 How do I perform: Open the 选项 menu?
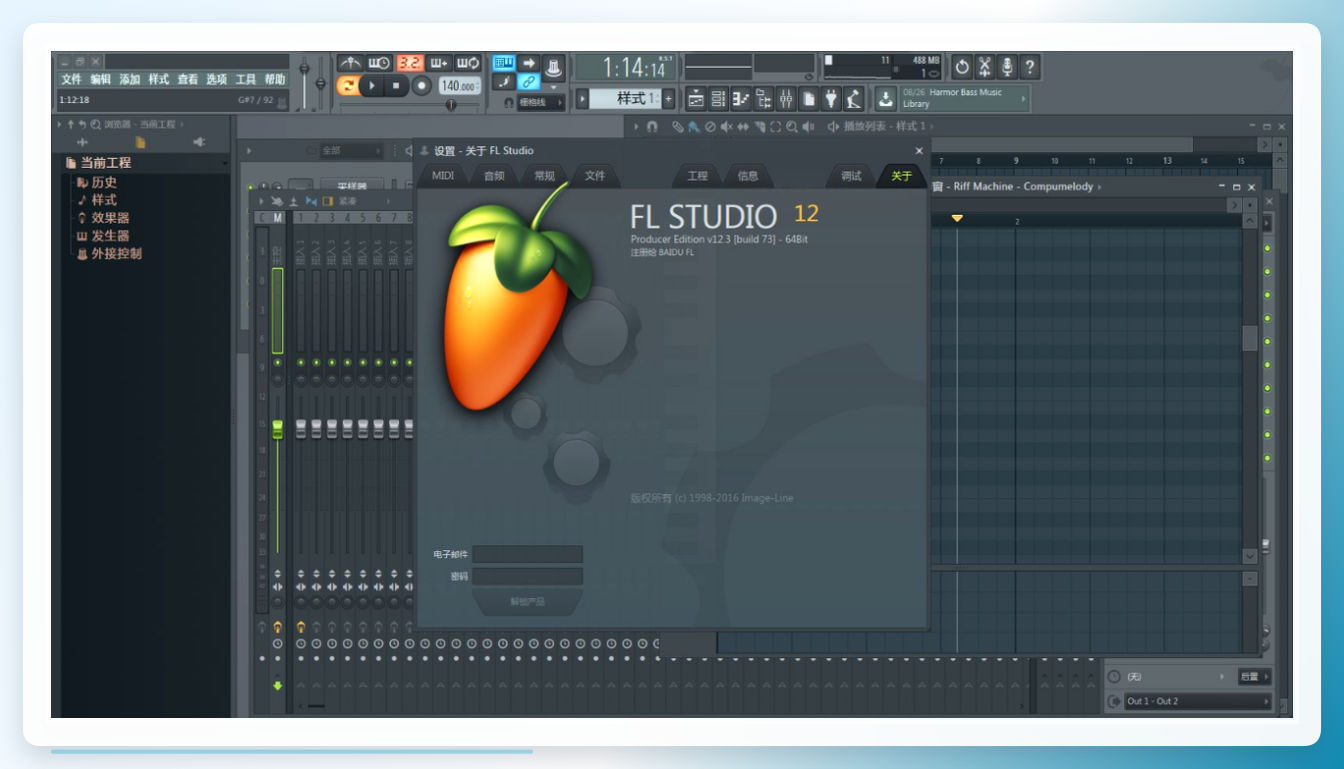[217, 79]
